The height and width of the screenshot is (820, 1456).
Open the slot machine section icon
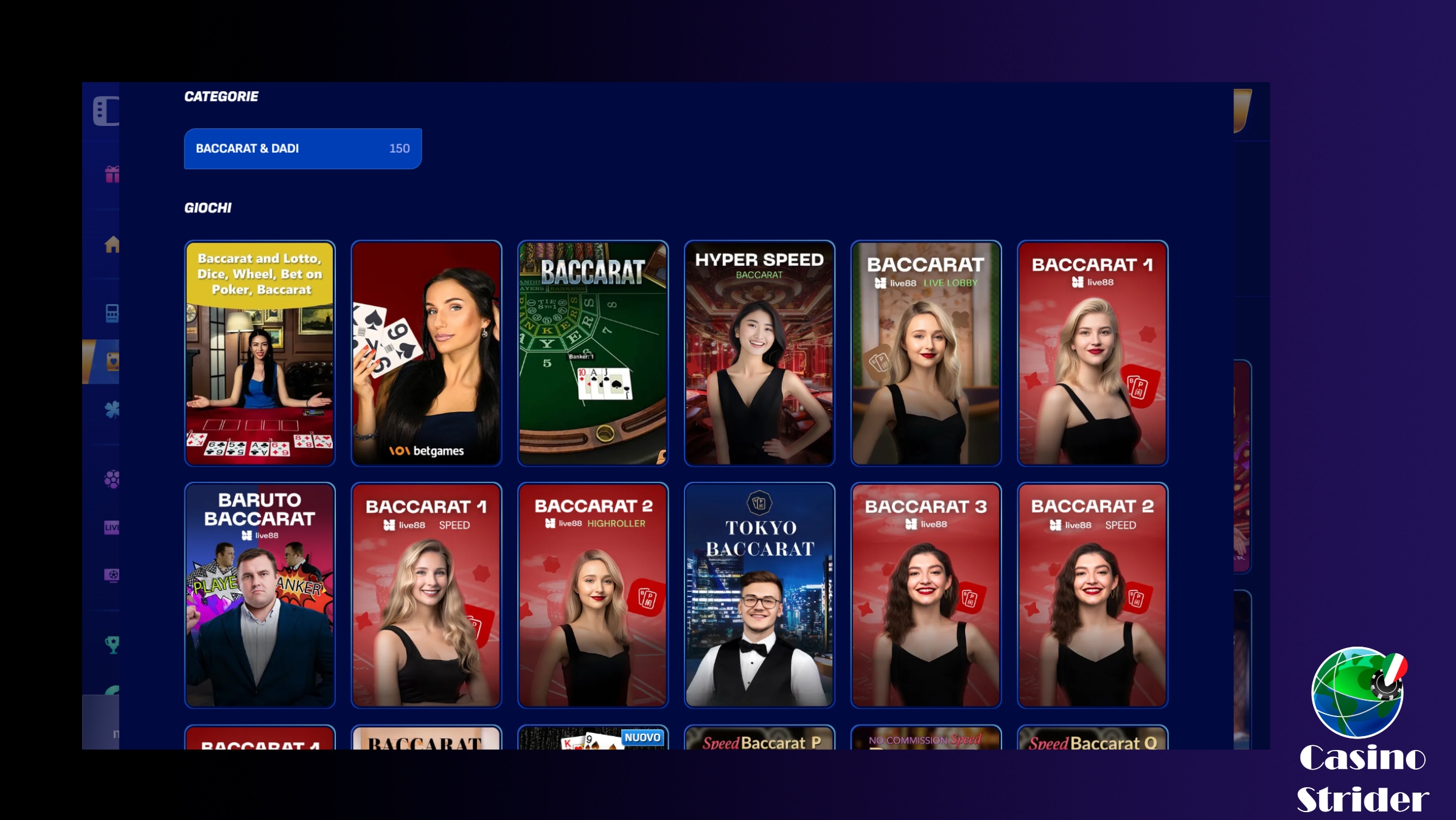(x=112, y=313)
